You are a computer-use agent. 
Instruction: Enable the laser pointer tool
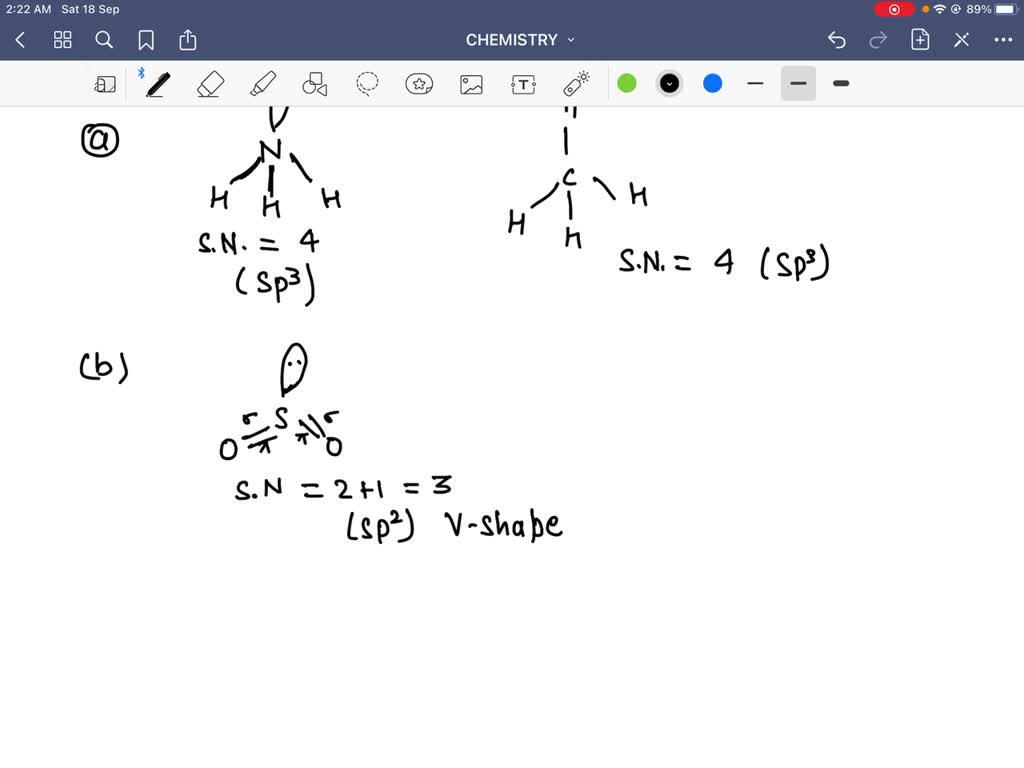coord(575,84)
